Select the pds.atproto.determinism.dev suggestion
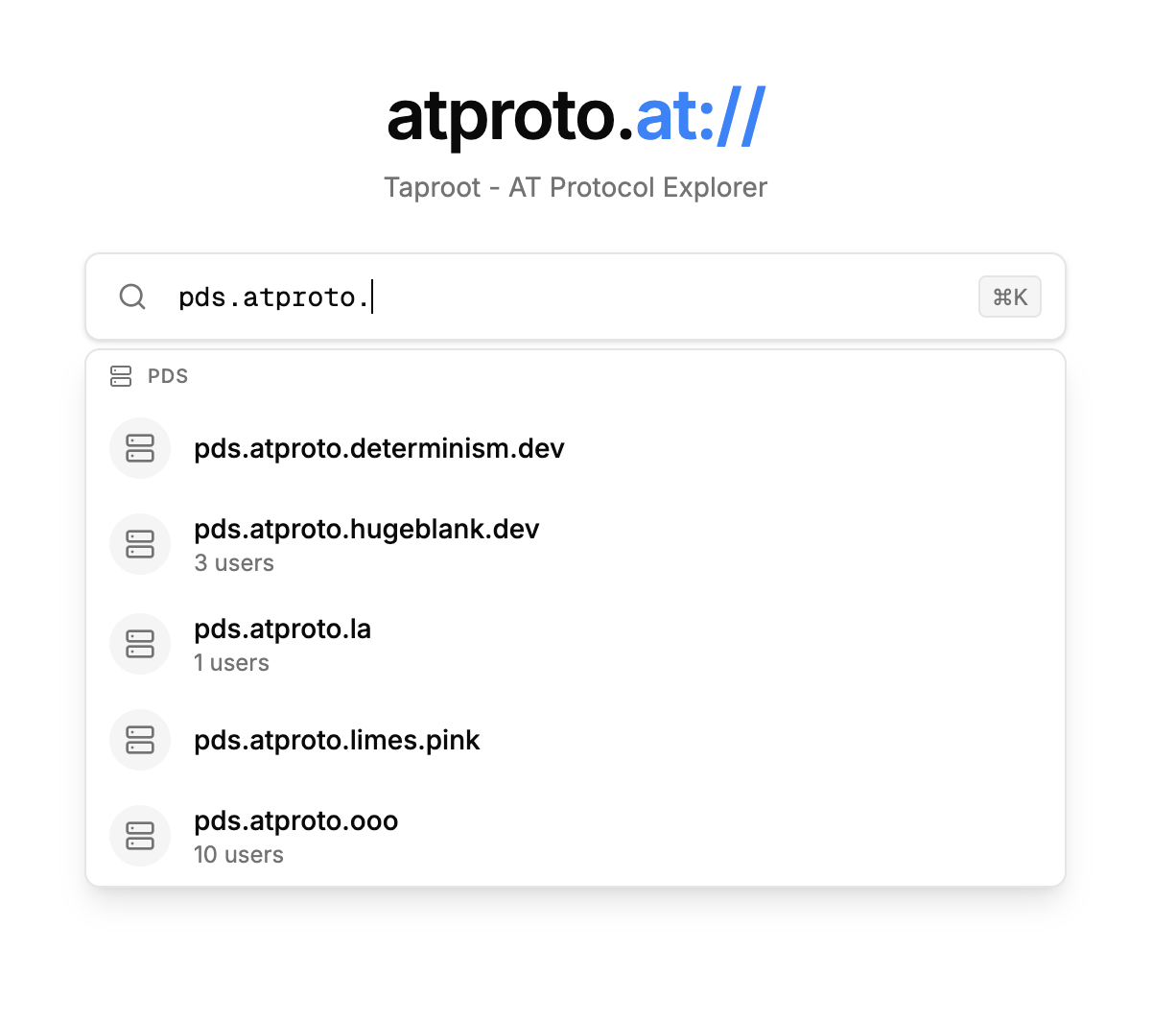This screenshot has height=1021, width=1176. pos(379,448)
